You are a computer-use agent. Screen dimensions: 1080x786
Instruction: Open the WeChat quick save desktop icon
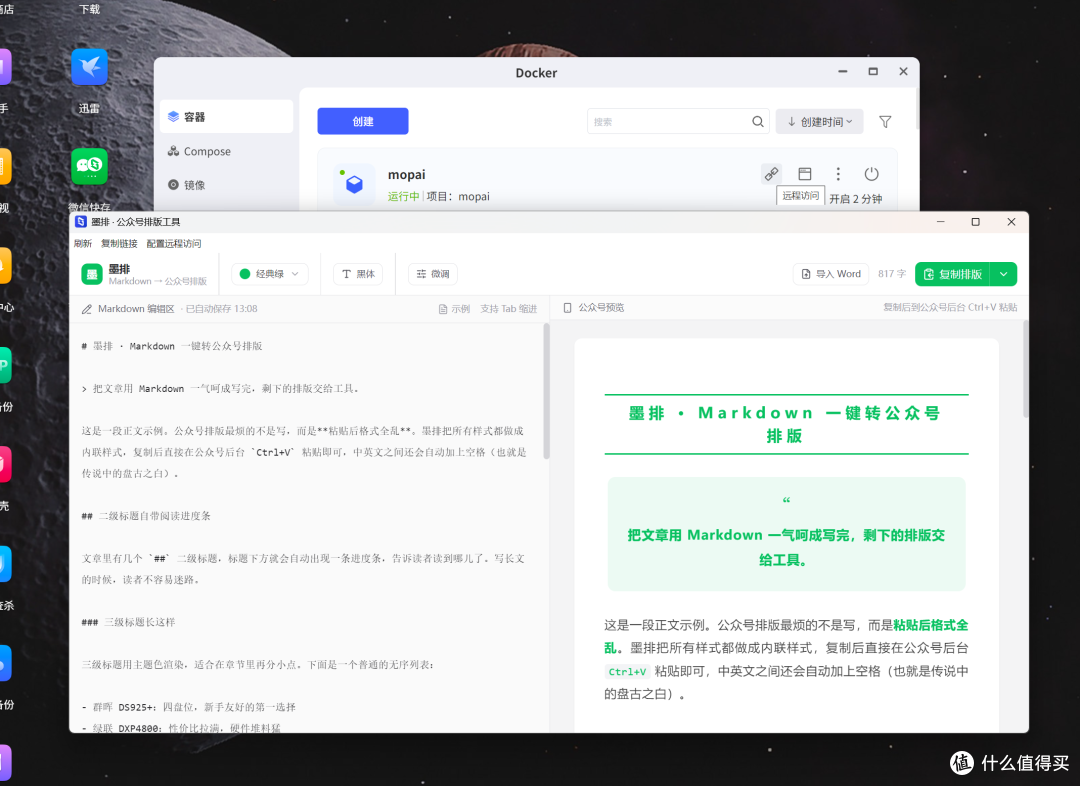point(90,166)
